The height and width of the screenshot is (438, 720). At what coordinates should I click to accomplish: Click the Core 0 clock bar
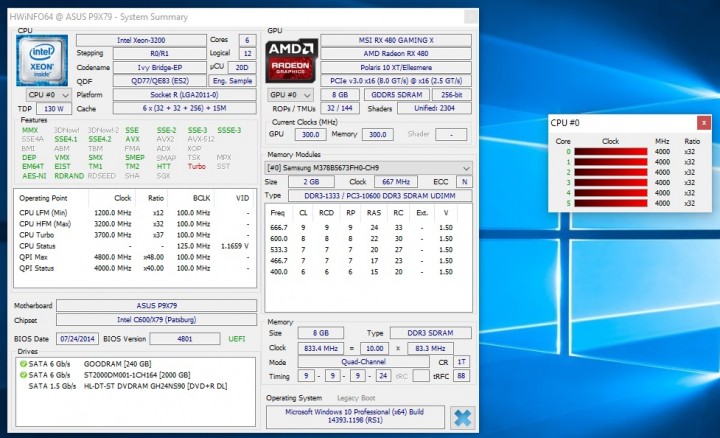(611, 152)
